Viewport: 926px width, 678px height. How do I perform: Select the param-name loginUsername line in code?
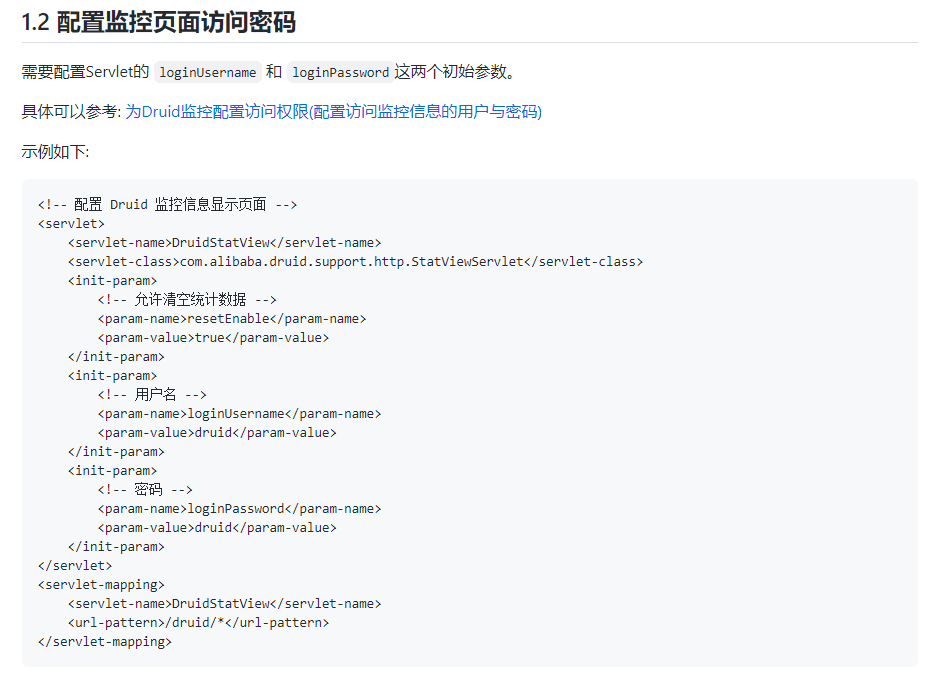tap(240, 413)
